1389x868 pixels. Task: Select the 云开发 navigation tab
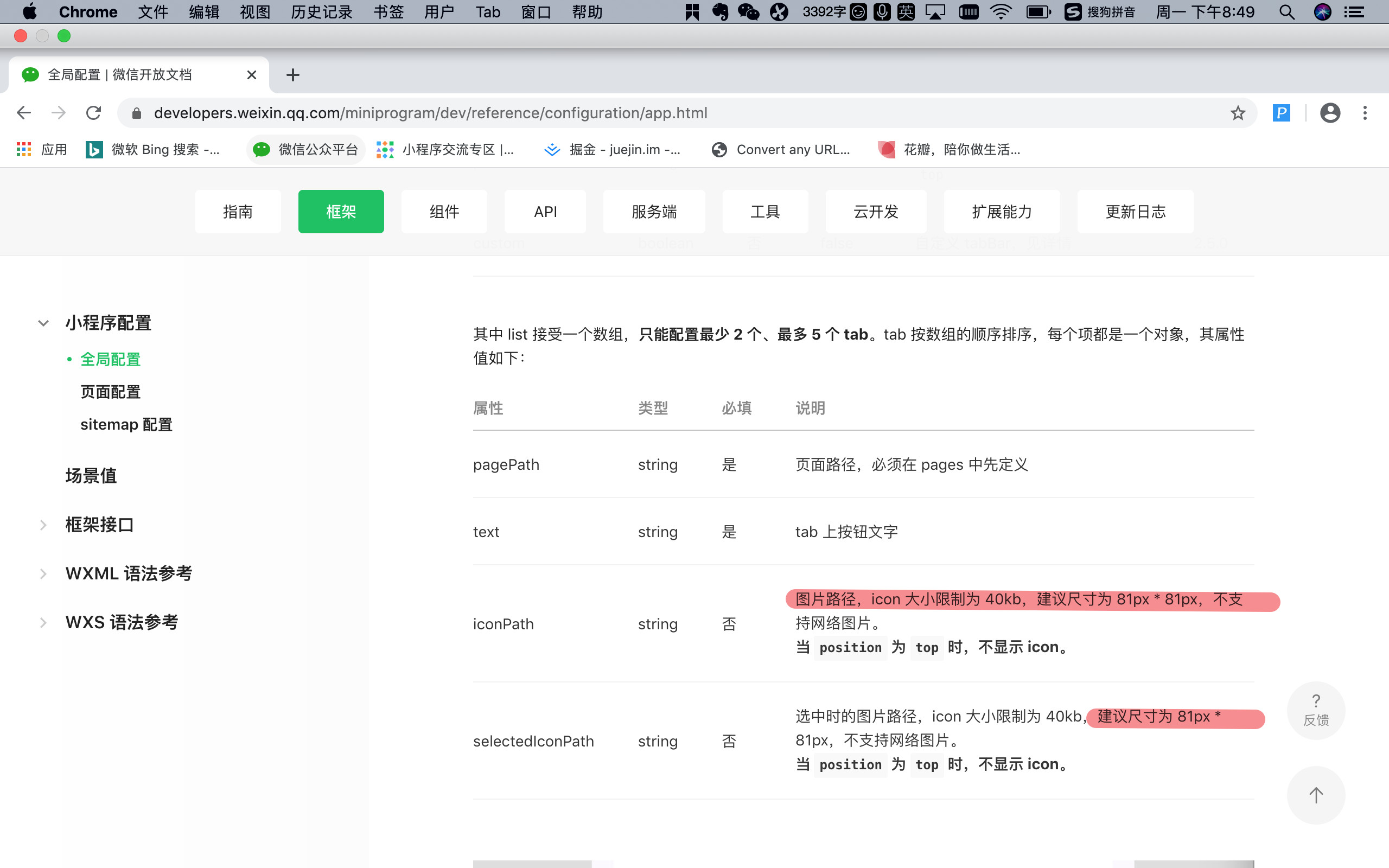click(x=875, y=212)
